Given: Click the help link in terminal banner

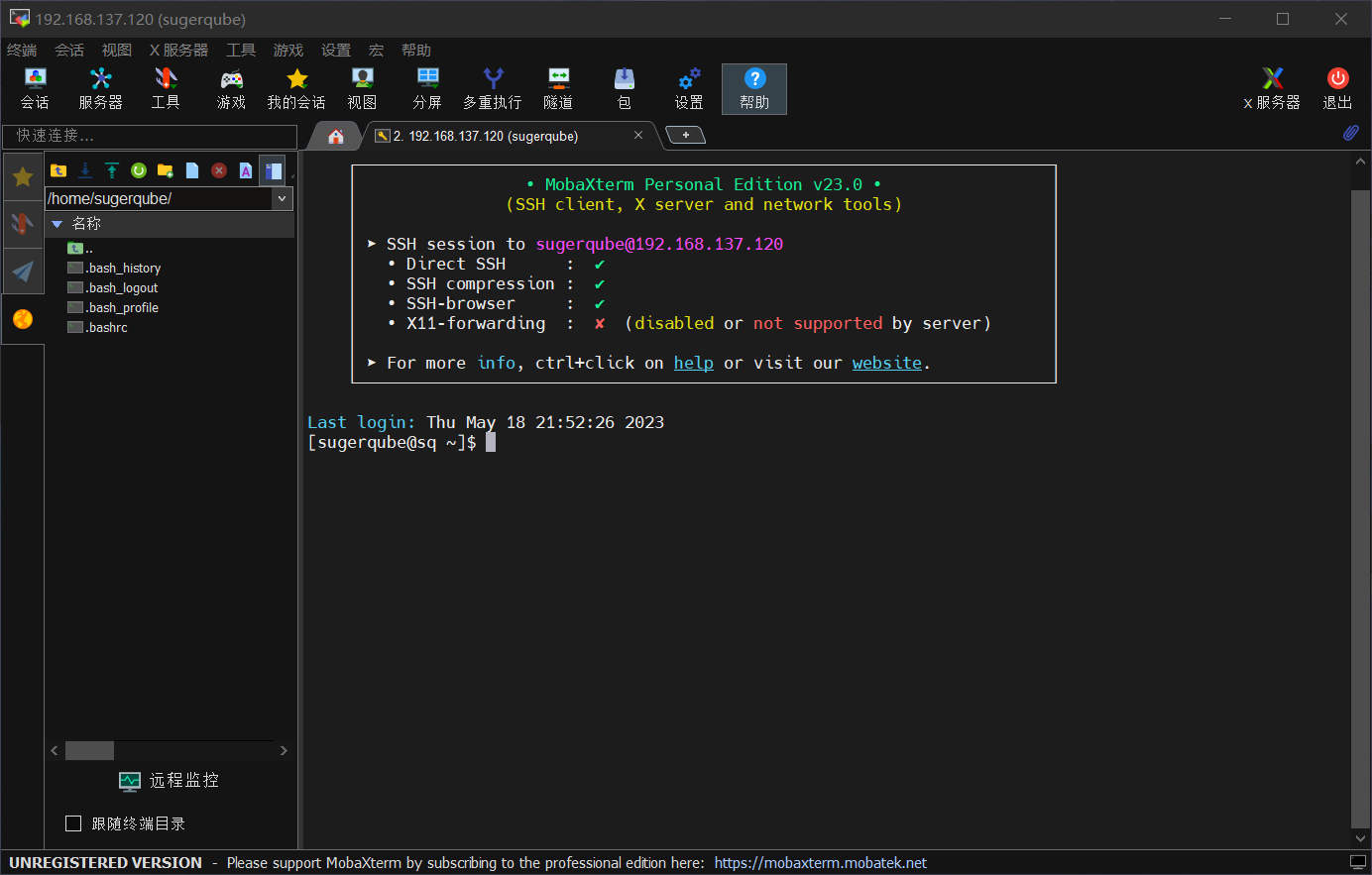Looking at the screenshot, I should tap(694, 363).
